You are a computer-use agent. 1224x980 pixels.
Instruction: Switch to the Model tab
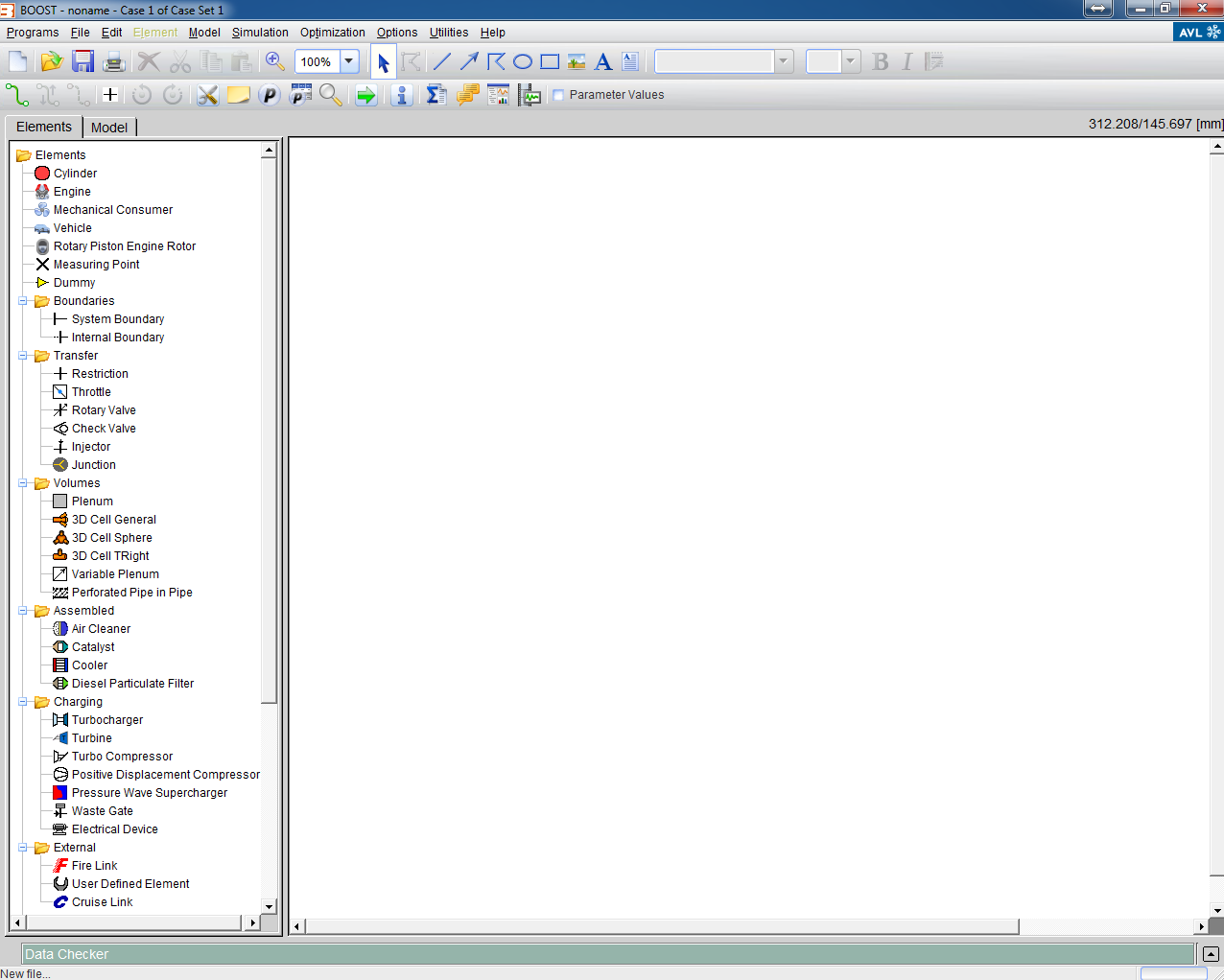(x=109, y=128)
